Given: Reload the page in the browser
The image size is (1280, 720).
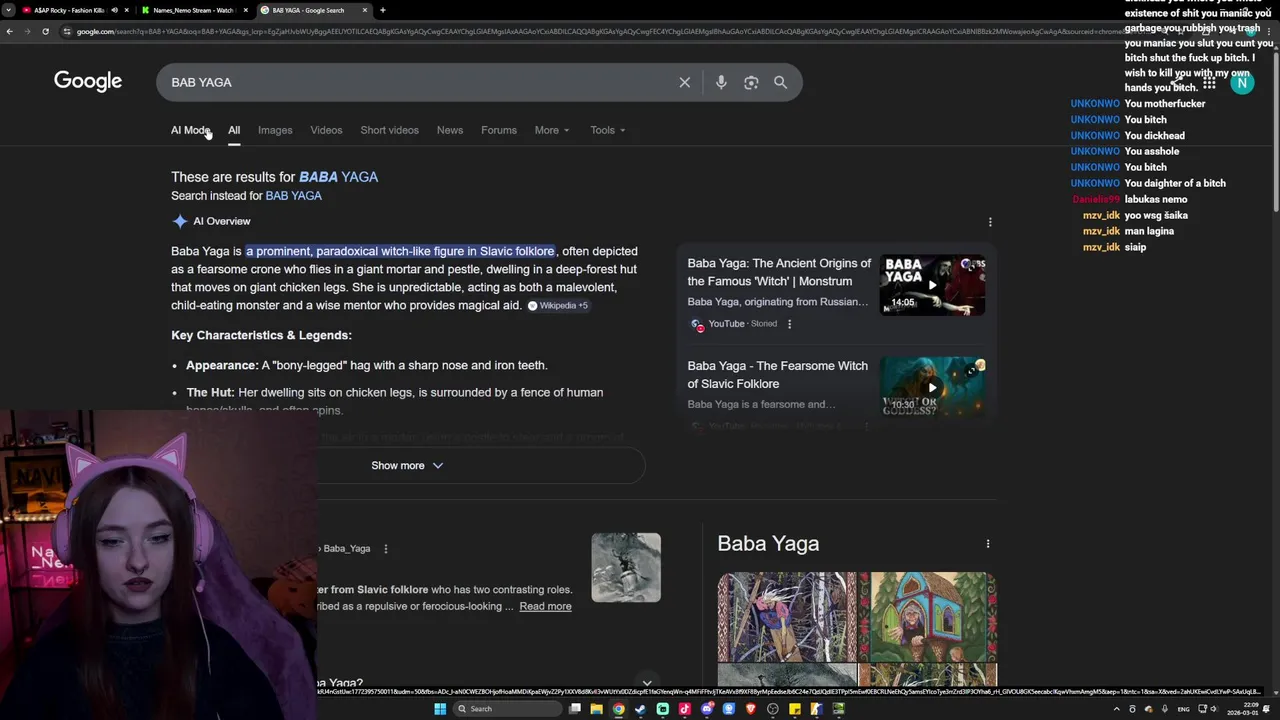Looking at the screenshot, I should click(x=45, y=31).
